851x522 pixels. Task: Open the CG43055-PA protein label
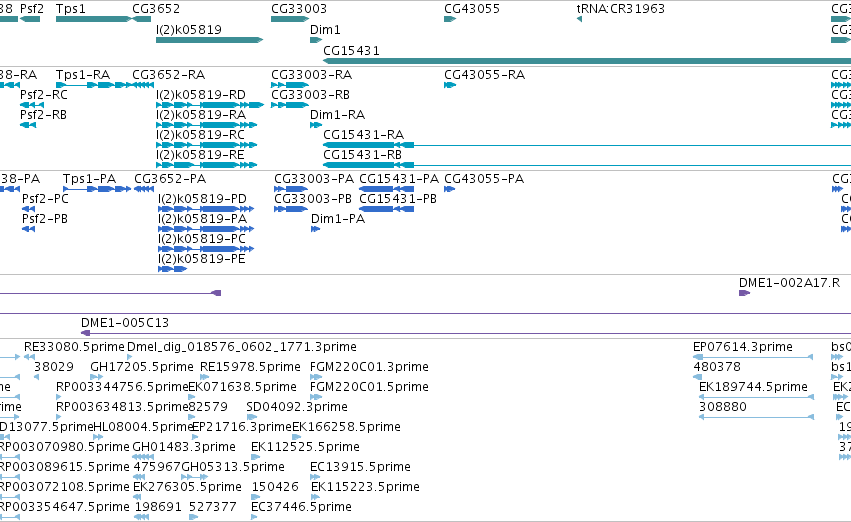point(484,179)
